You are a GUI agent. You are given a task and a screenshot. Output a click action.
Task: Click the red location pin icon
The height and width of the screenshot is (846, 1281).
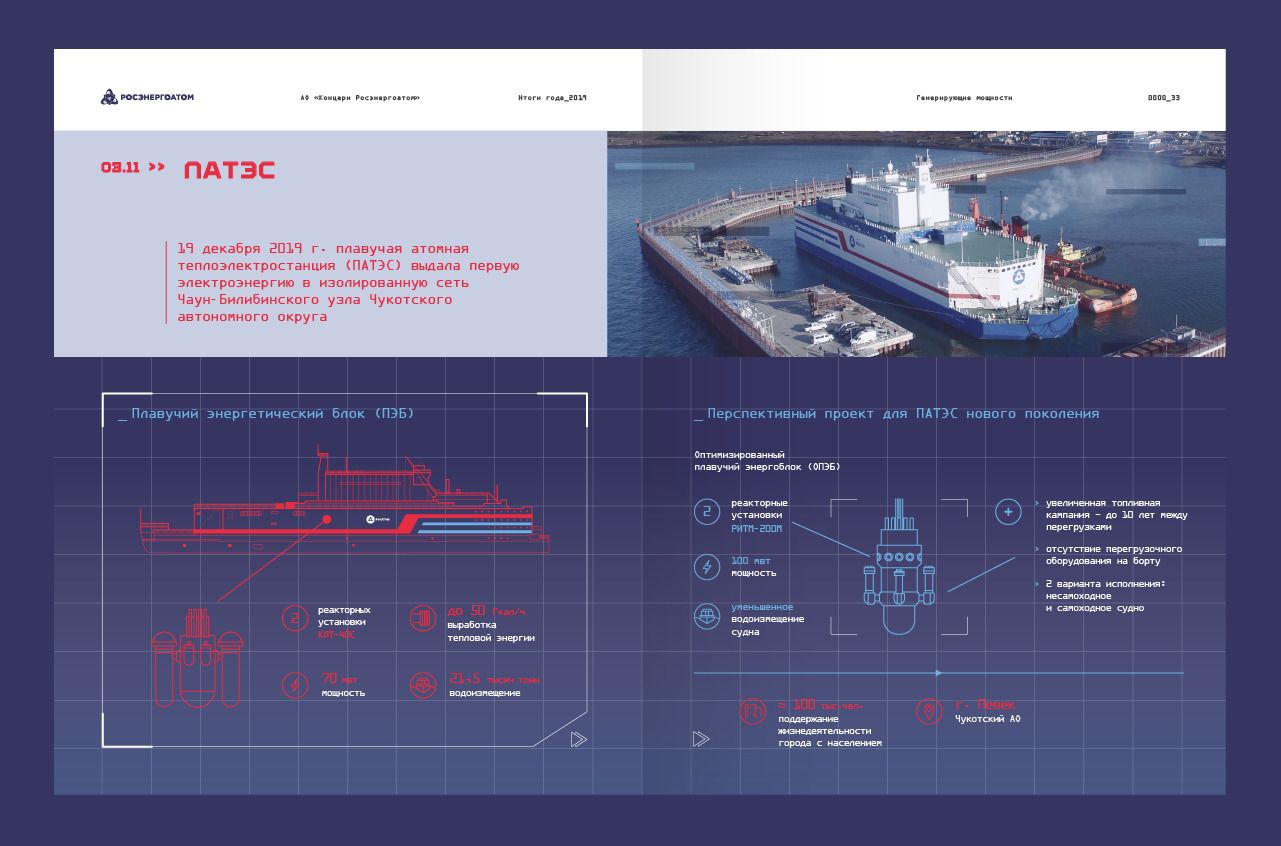(929, 712)
